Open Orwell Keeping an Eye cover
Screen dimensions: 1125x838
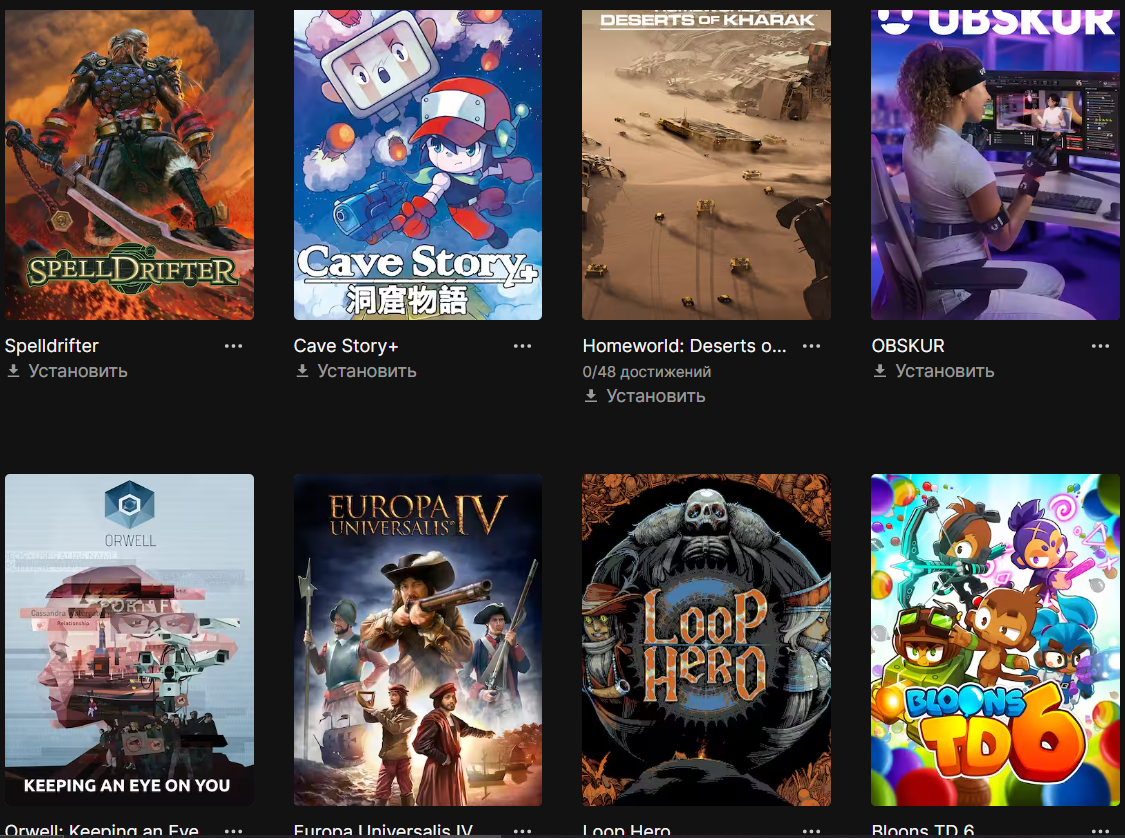tap(129, 640)
